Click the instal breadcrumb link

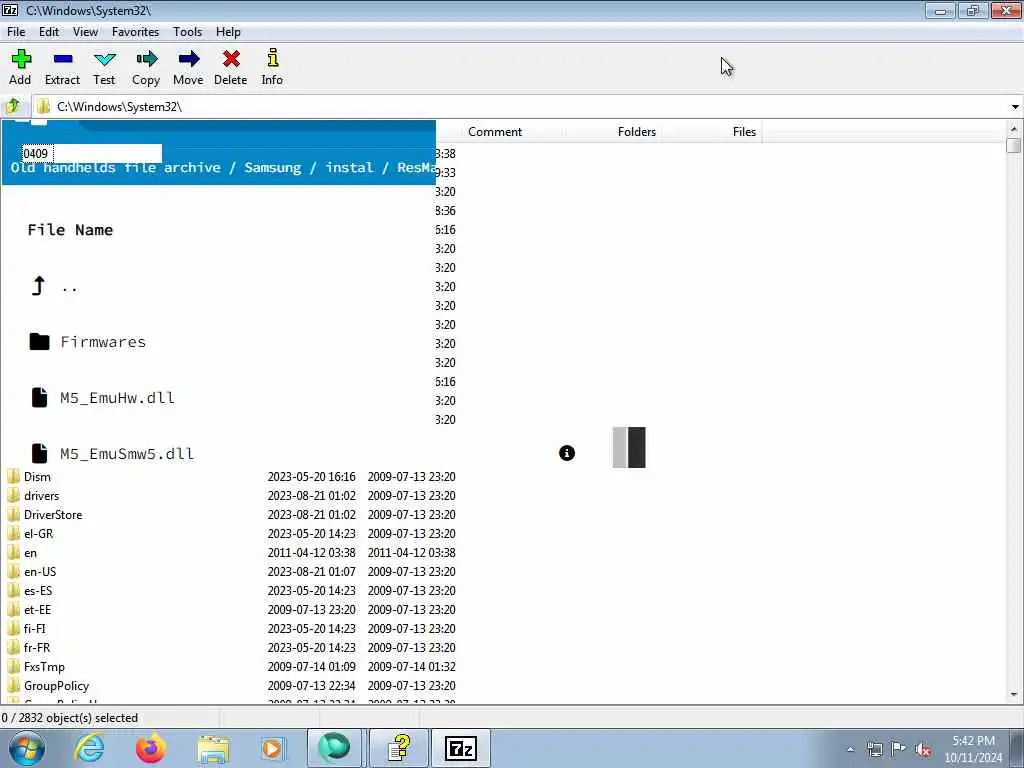click(x=349, y=167)
